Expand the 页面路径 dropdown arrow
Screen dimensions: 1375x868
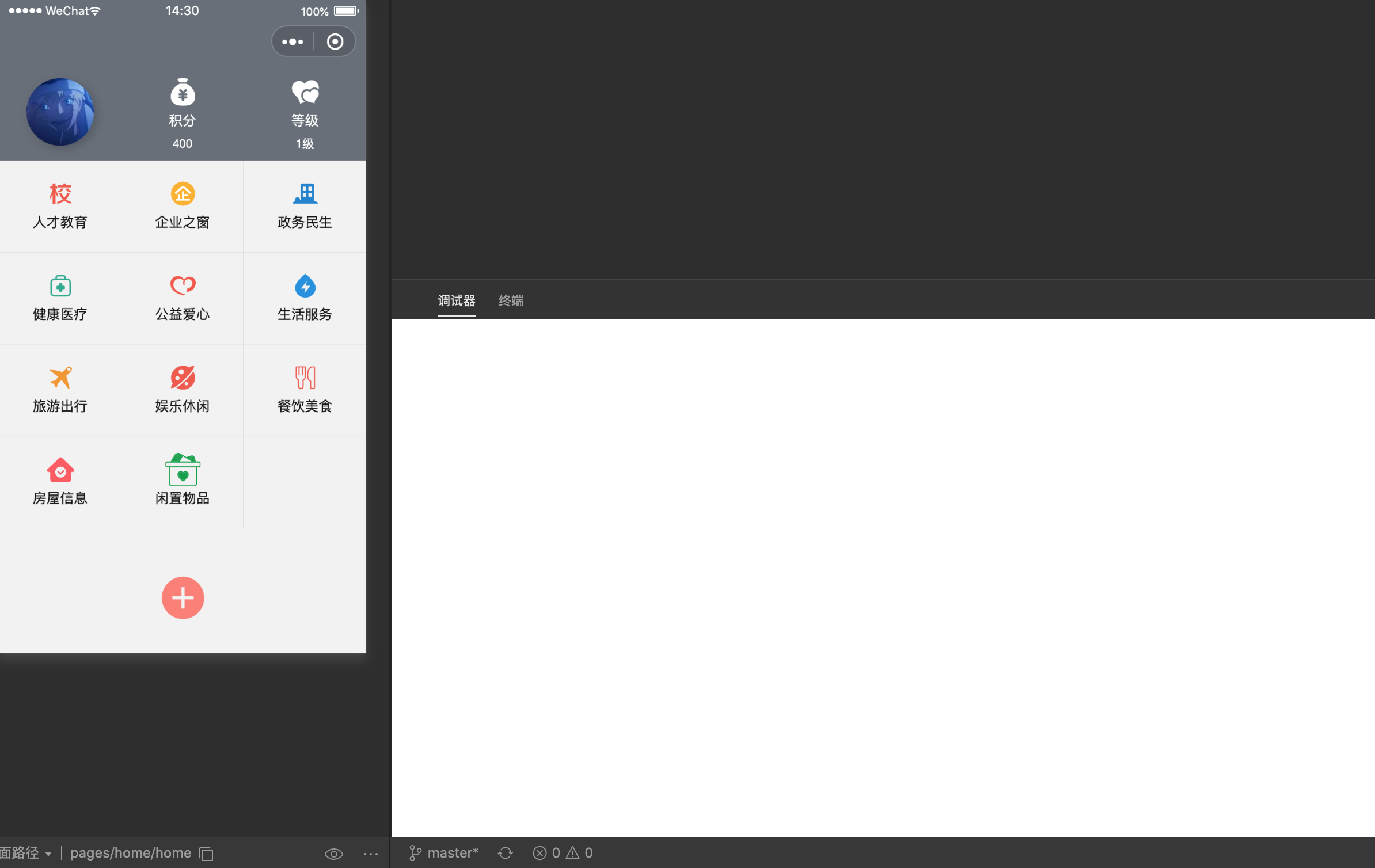(48, 854)
